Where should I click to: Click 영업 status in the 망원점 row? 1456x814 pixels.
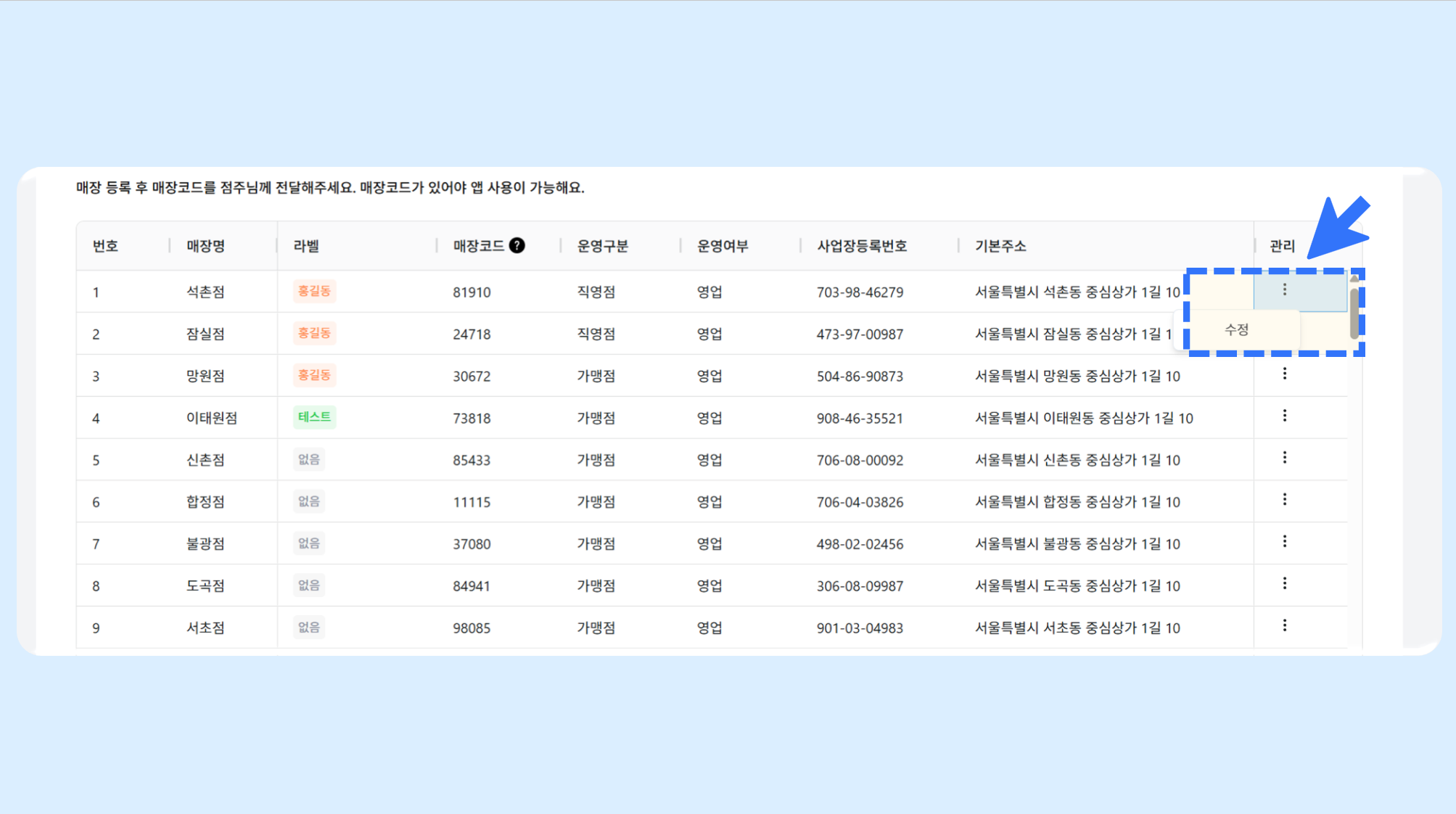pyautogui.click(x=710, y=376)
